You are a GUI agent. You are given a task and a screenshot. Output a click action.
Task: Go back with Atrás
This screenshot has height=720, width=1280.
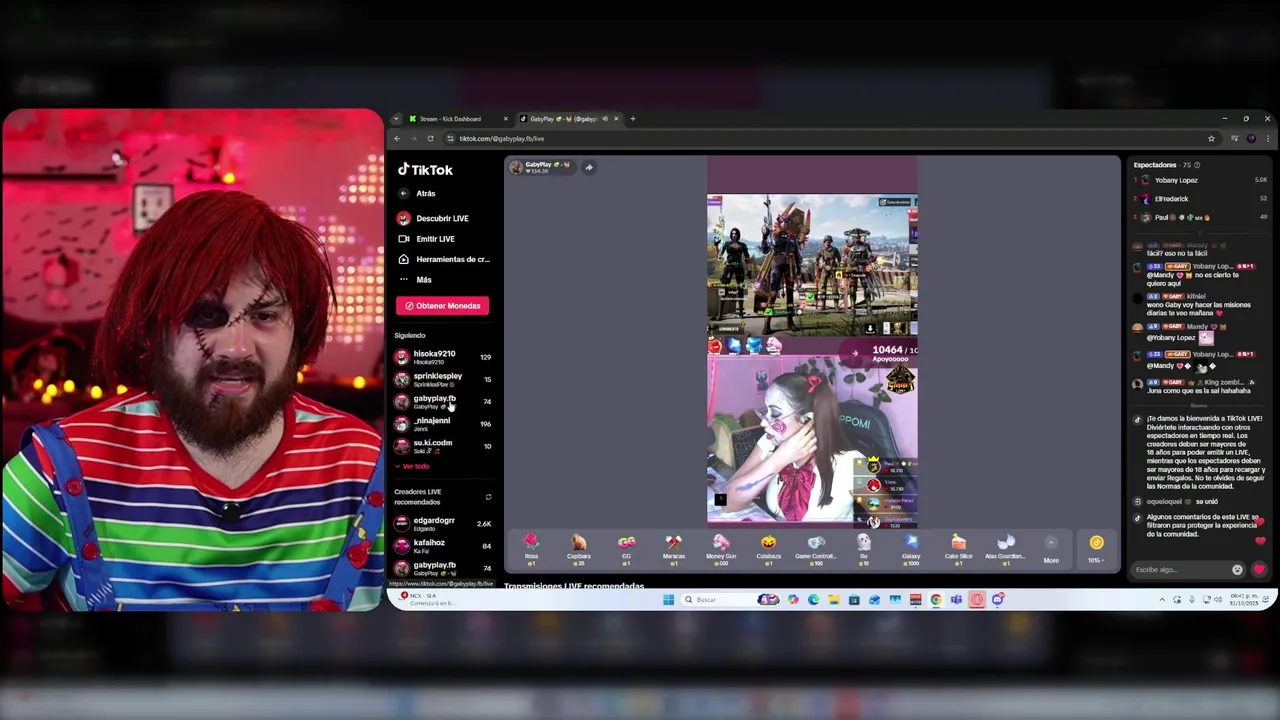tap(418, 194)
